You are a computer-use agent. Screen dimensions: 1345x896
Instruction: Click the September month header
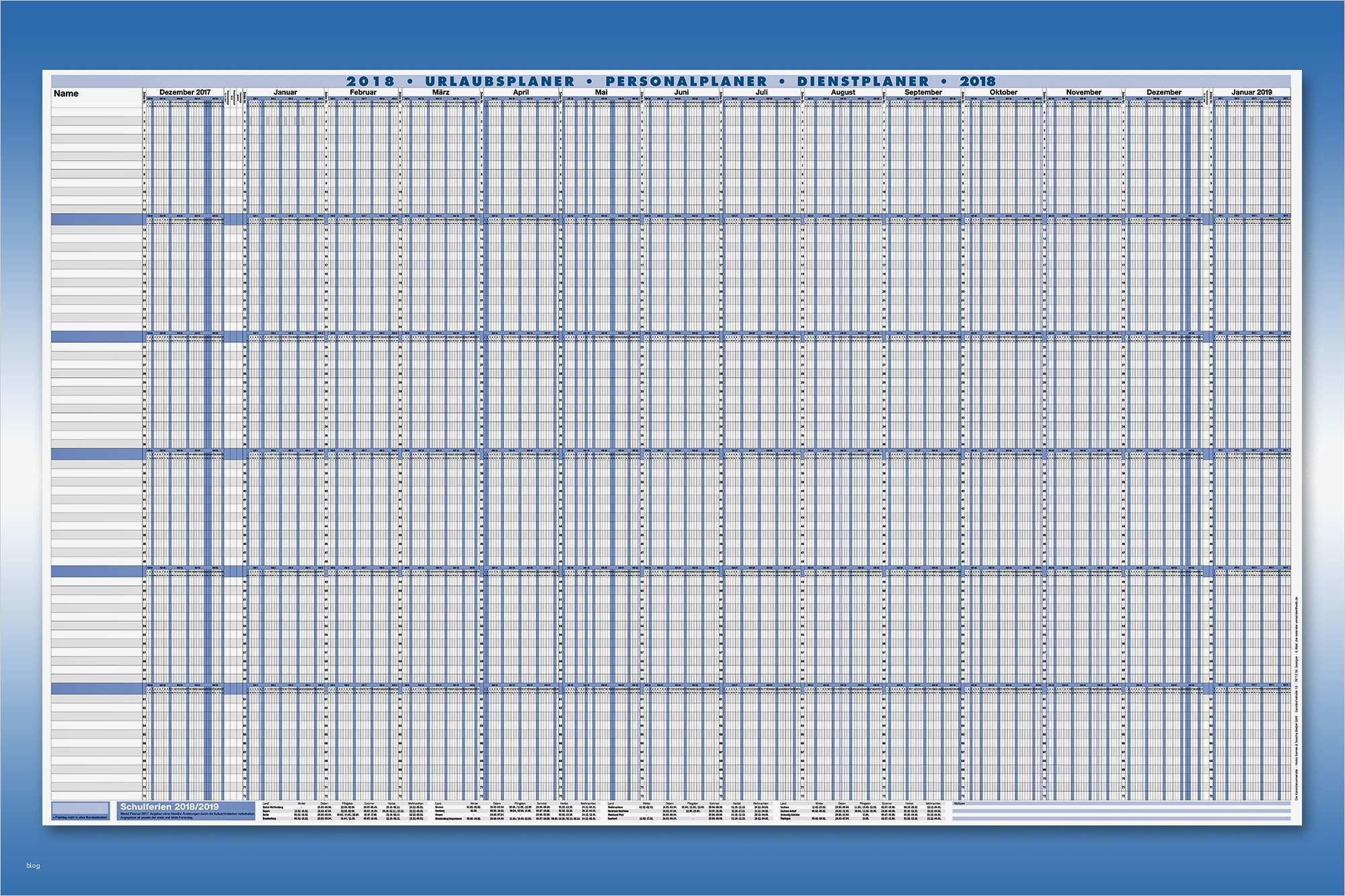pos(923,92)
